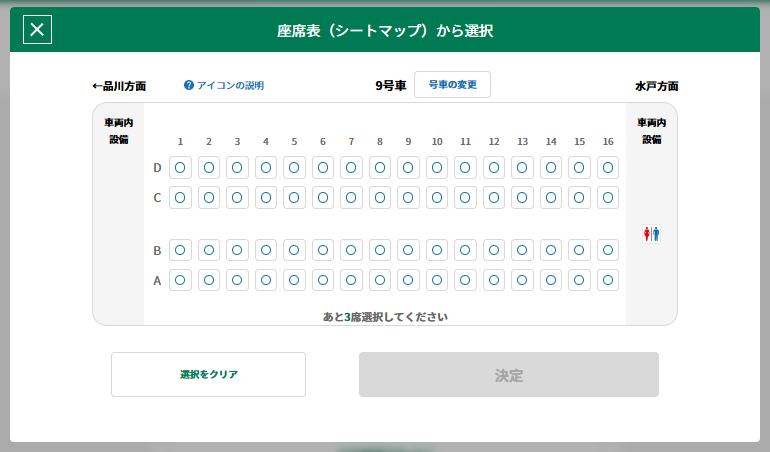The width and height of the screenshot is (770, 452).
Task: Select seat 12B
Action: tap(494, 250)
